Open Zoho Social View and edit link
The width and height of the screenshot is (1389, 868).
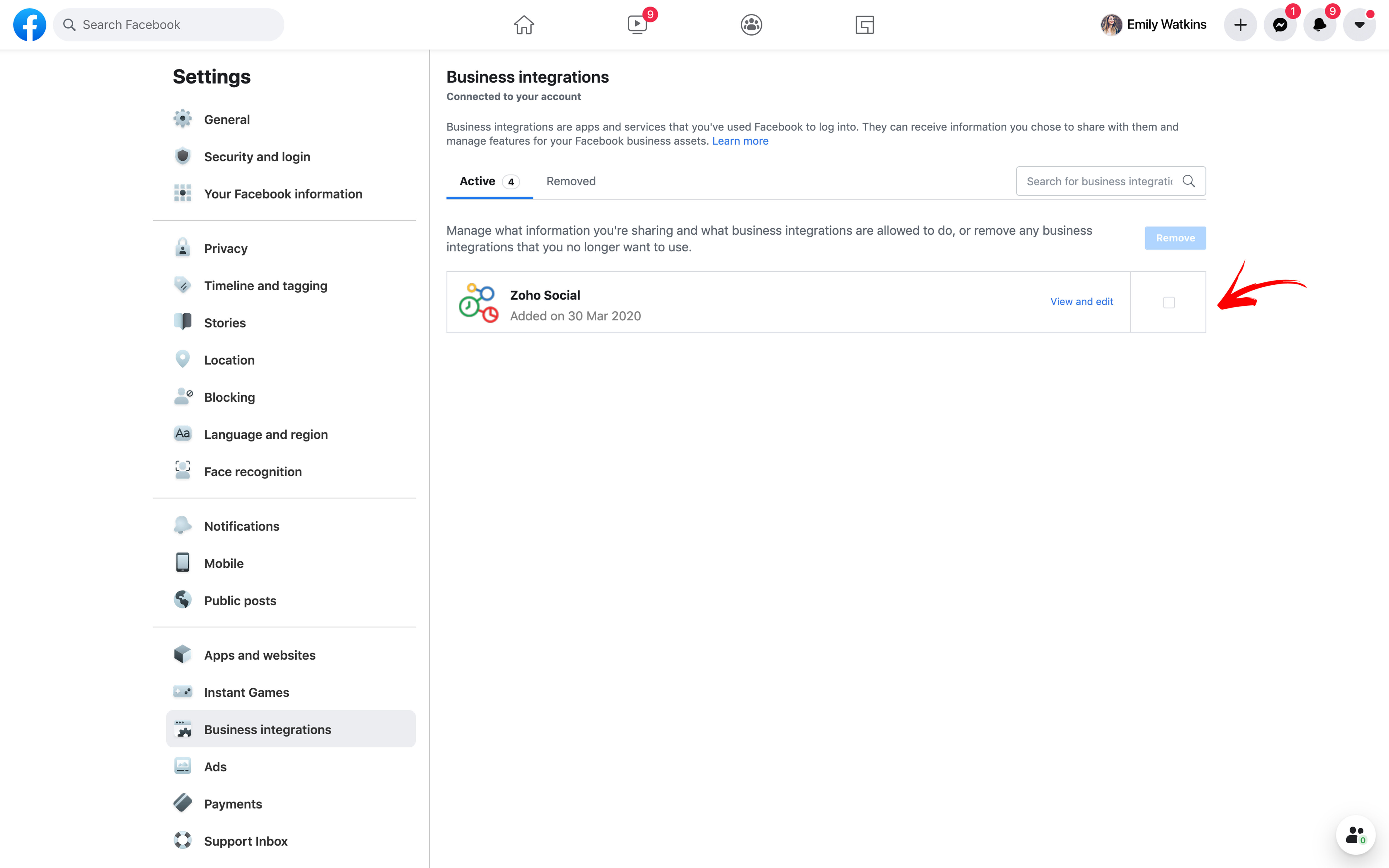(1081, 301)
